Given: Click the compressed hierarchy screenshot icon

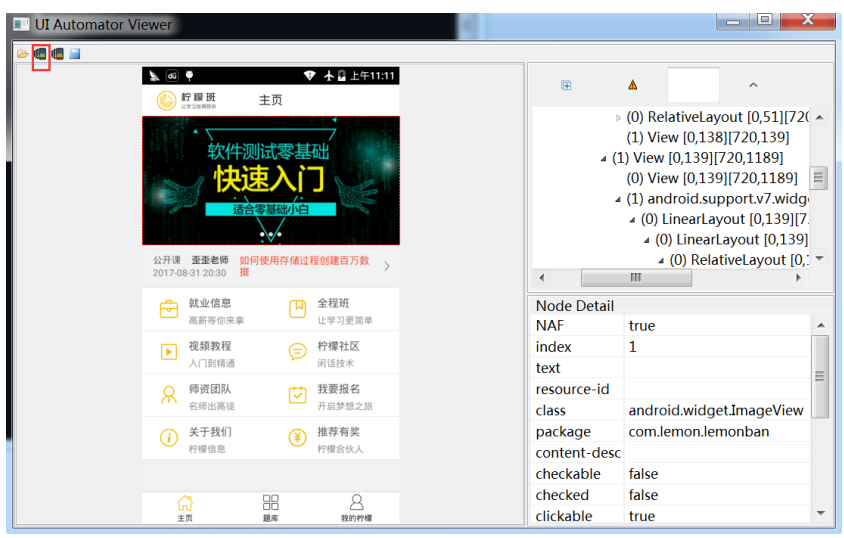Looking at the screenshot, I should tap(58, 53).
